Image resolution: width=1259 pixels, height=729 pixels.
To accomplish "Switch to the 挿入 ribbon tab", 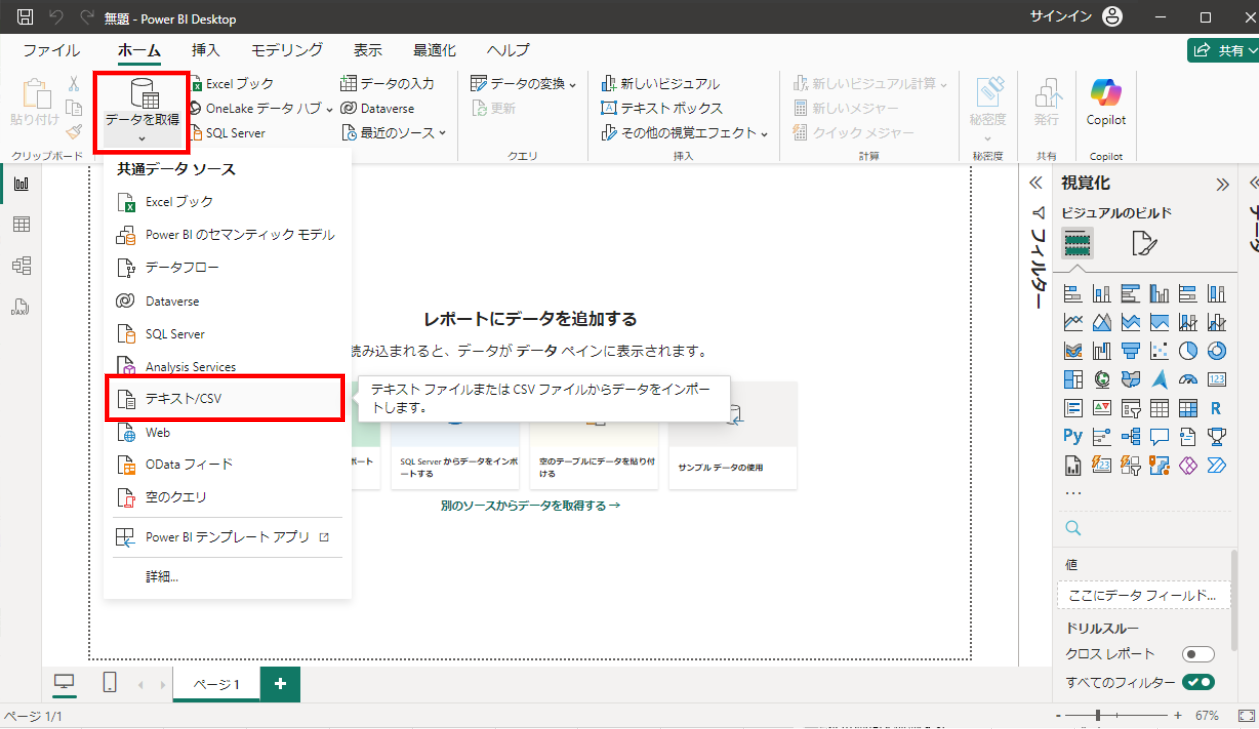I will 205,49.
